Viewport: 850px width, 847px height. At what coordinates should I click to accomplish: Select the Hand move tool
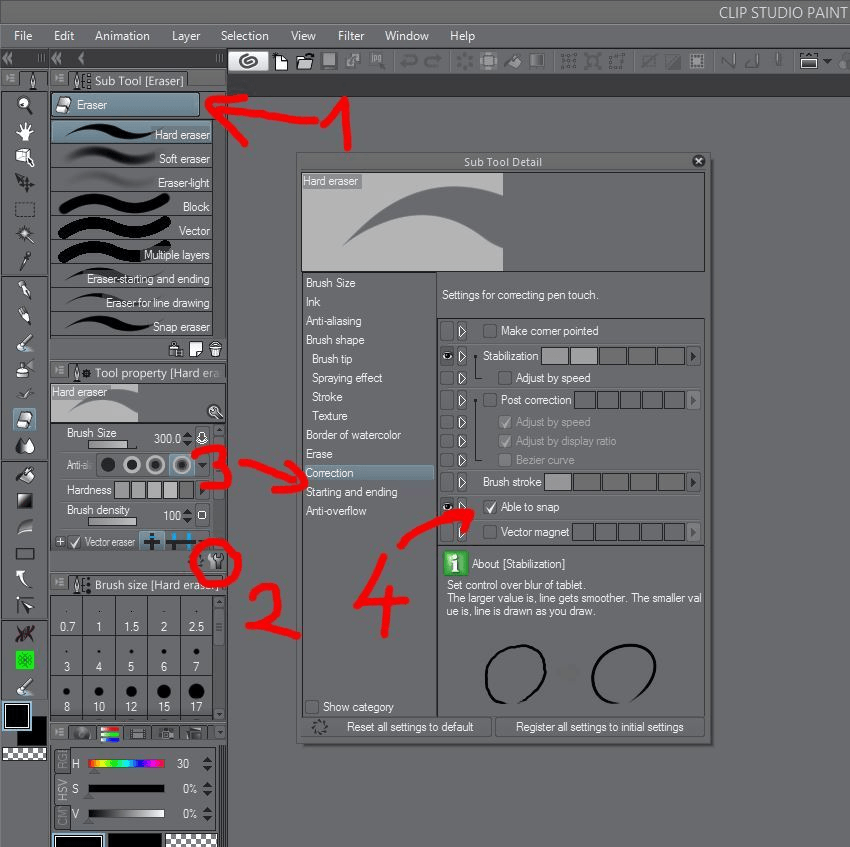tap(25, 131)
